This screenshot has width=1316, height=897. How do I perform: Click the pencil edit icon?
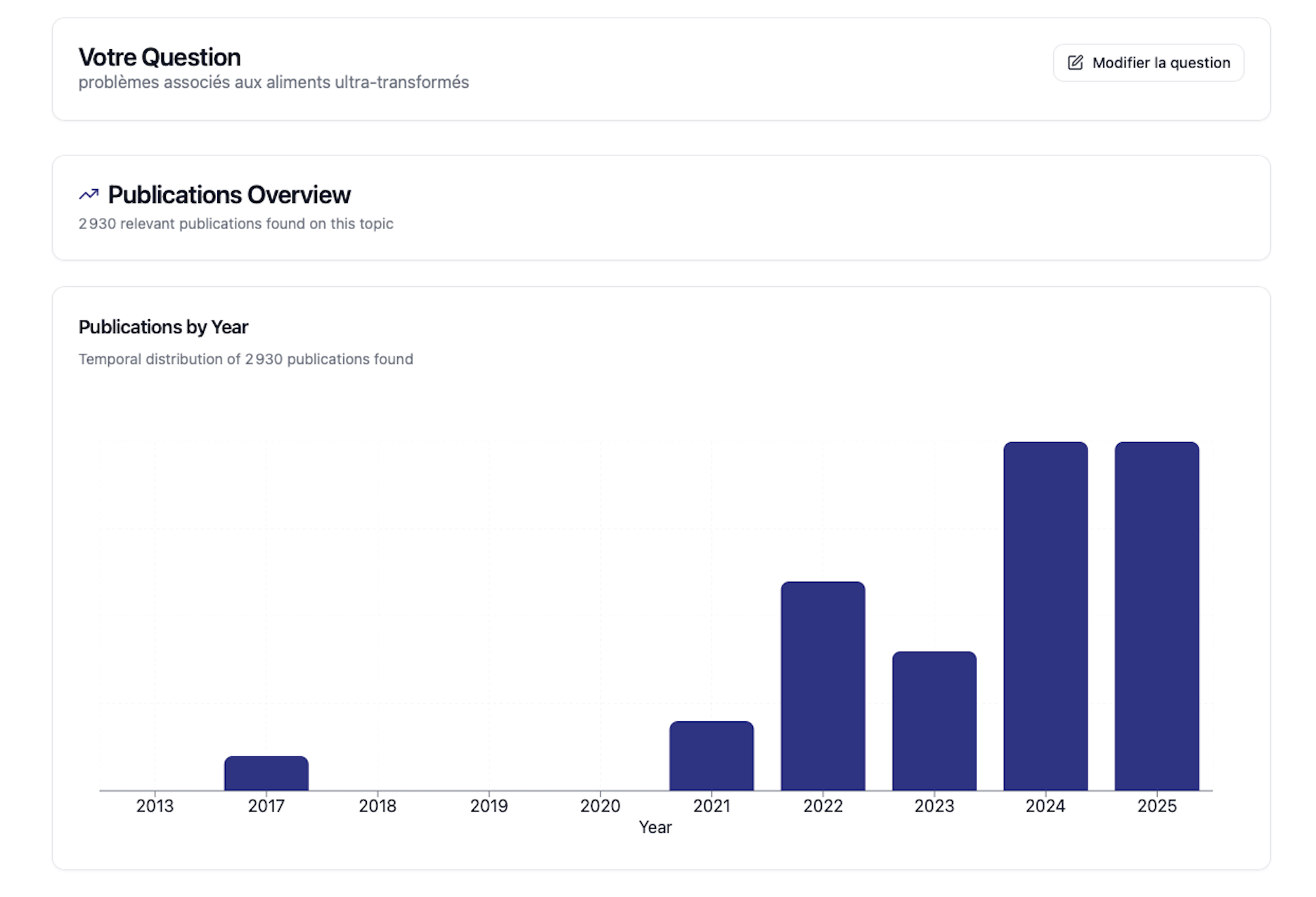(x=1075, y=63)
